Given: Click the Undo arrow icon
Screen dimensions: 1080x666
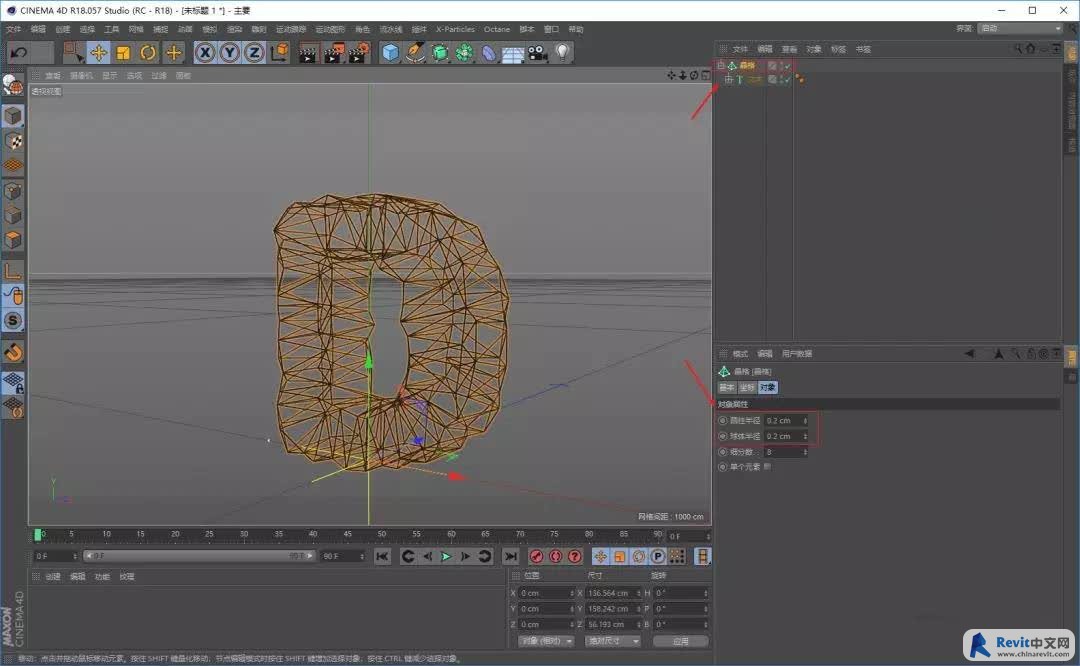Looking at the screenshot, I should (19, 52).
